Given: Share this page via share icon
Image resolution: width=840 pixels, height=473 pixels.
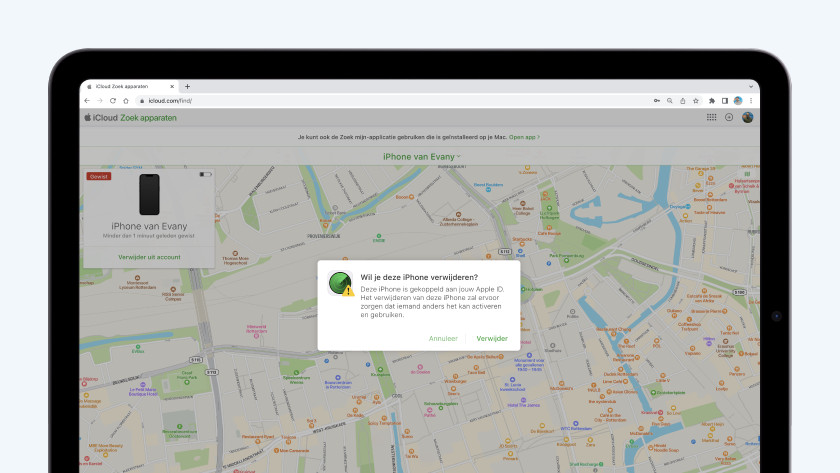Looking at the screenshot, I should point(682,101).
